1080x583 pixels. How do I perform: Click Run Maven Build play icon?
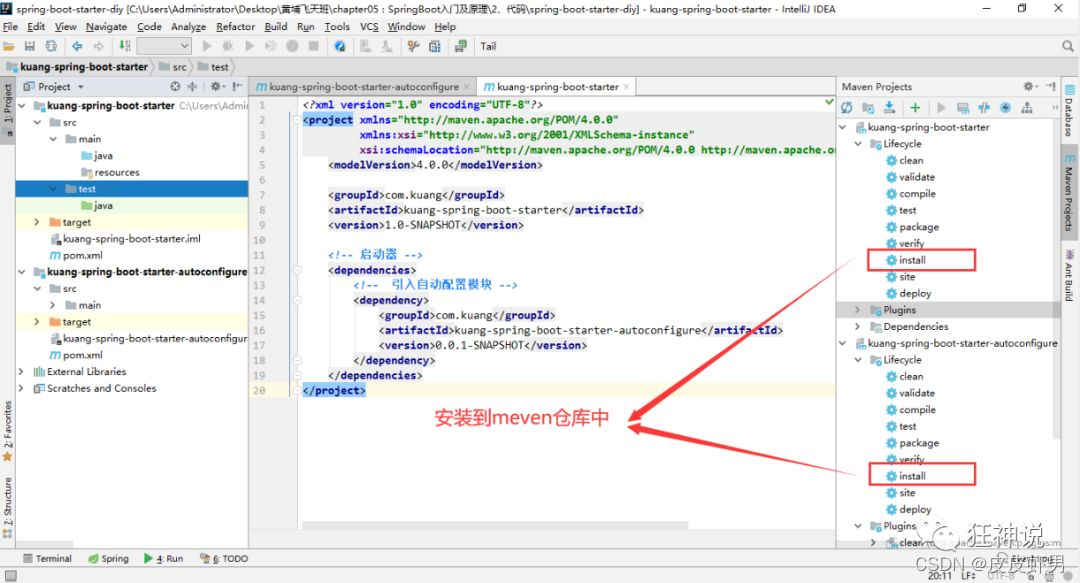pos(941,108)
